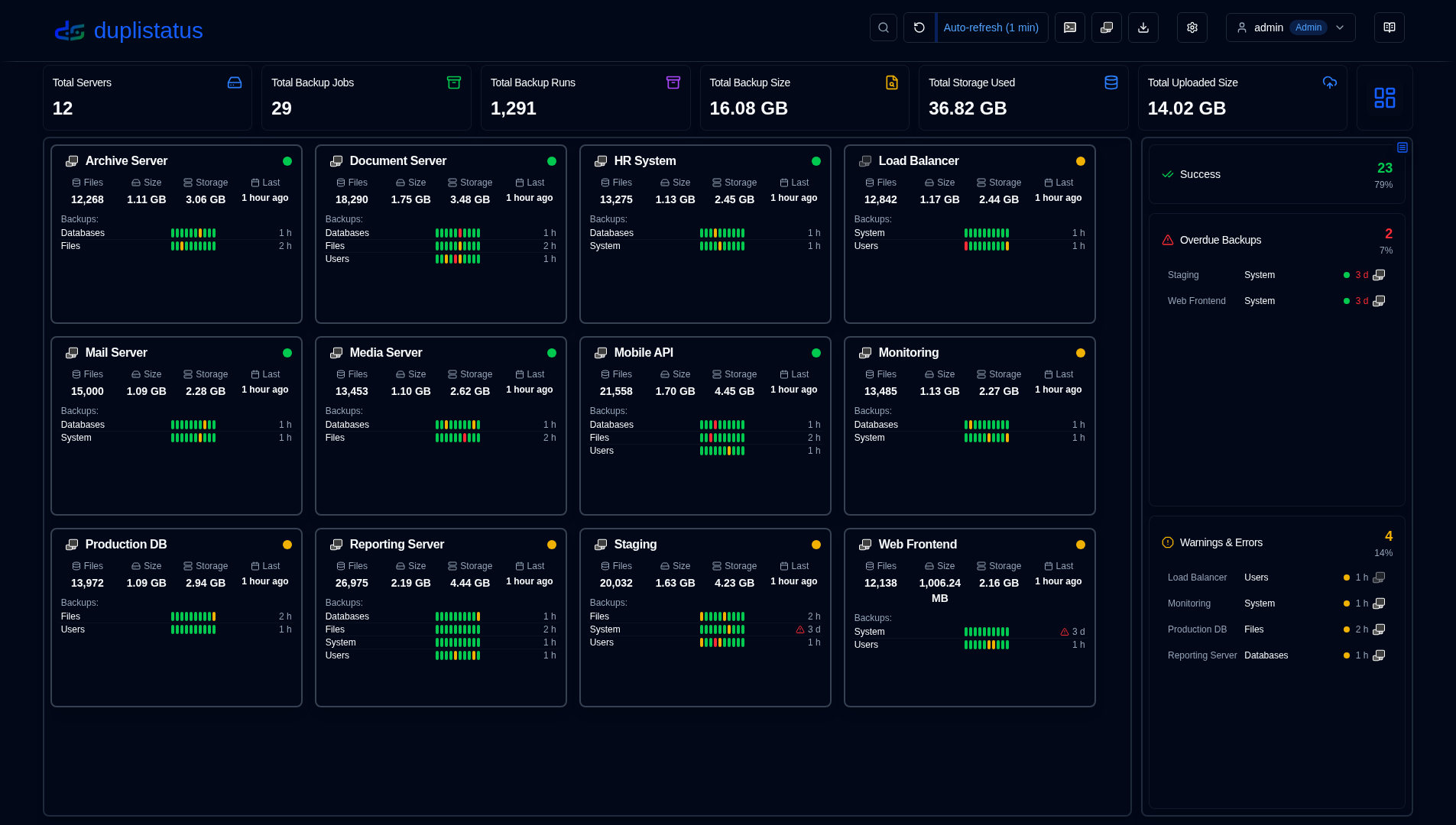Open the terminal/logs icon in header
Screen dimensions: 1456x825
point(1070,27)
